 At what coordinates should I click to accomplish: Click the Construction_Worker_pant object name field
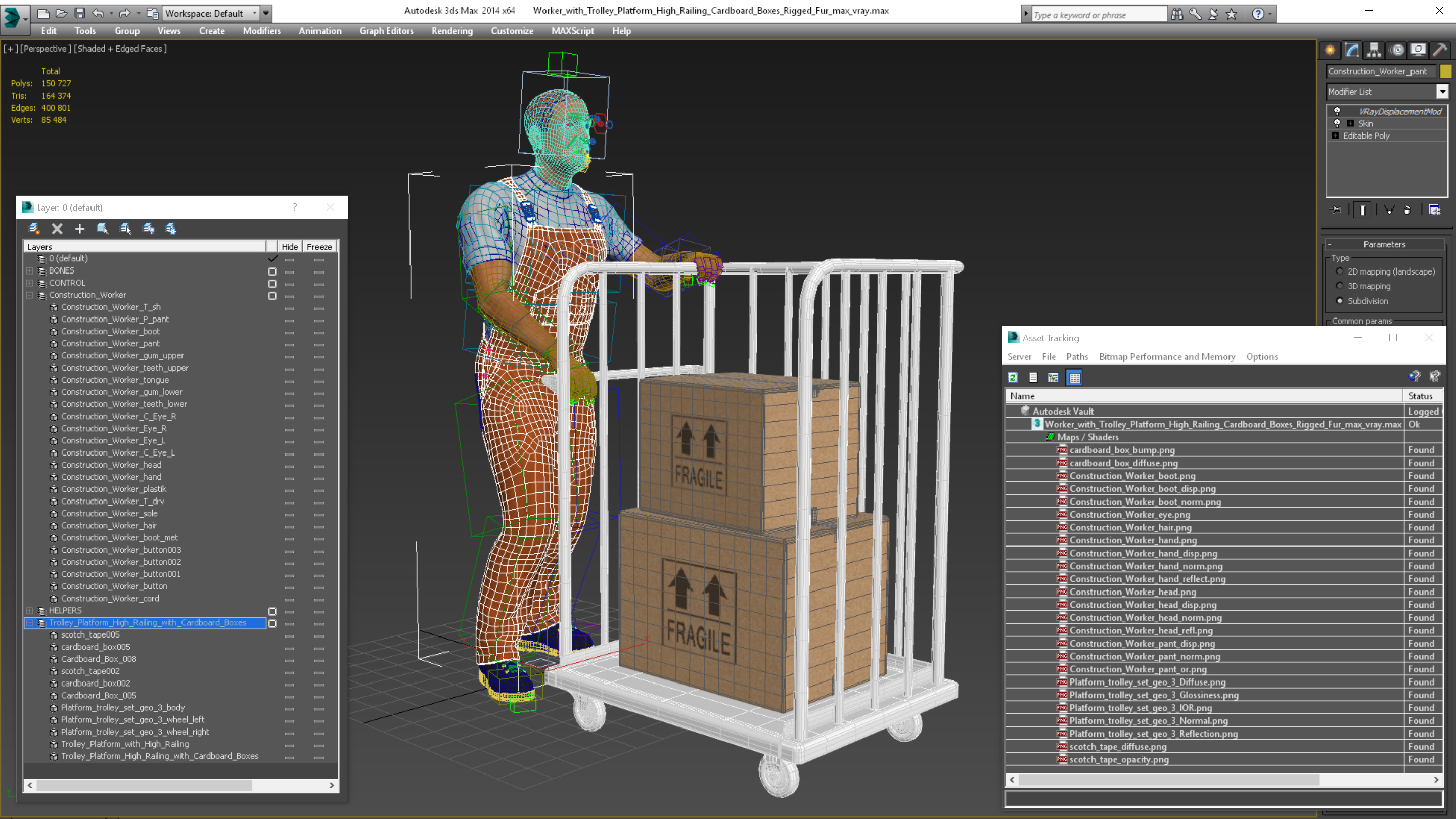(x=1381, y=71)
